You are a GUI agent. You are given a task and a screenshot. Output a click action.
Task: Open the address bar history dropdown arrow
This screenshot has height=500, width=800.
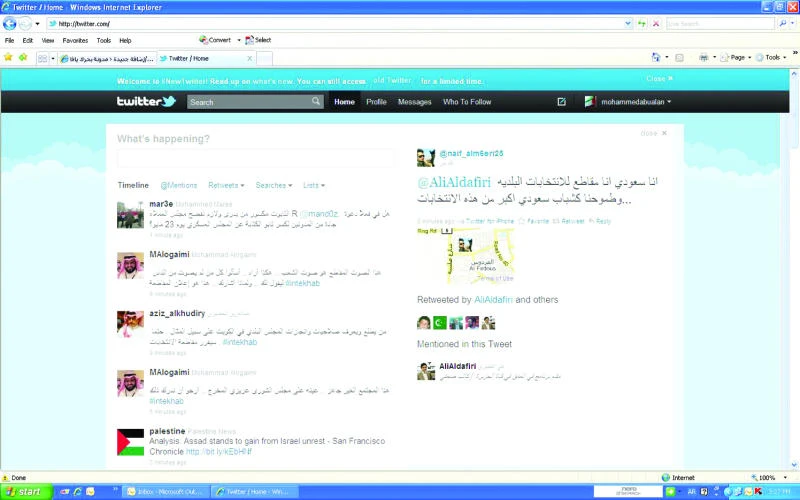628,23
